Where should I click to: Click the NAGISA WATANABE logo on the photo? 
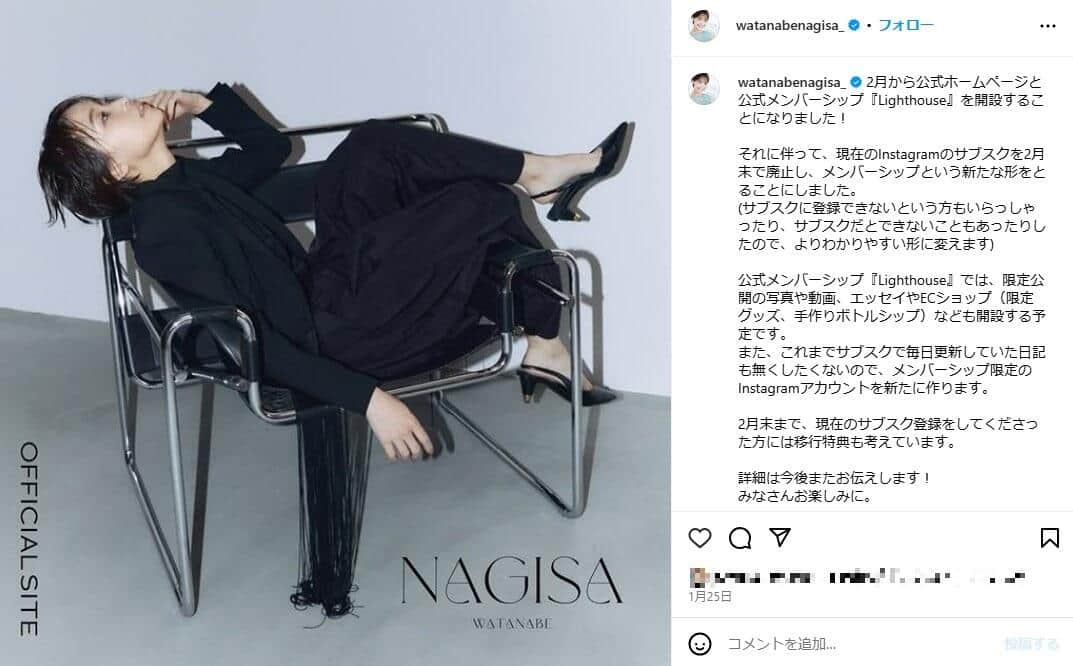(x=511, y=591)
